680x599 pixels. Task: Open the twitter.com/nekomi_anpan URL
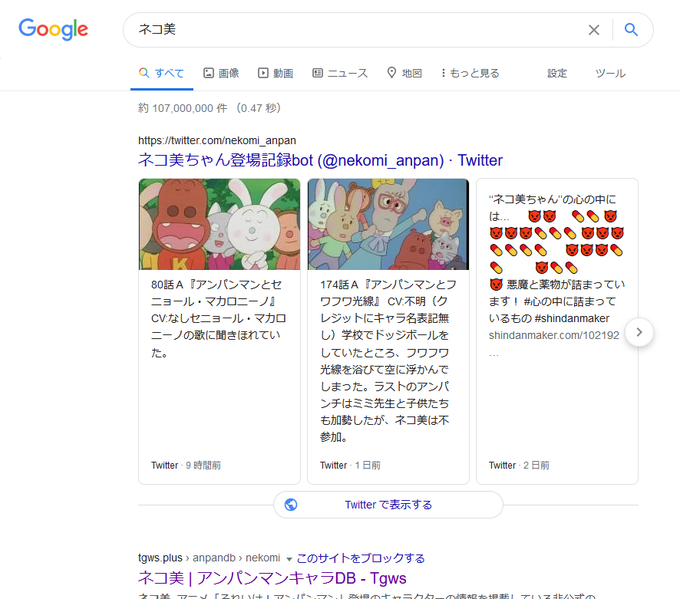coord(217,141)
